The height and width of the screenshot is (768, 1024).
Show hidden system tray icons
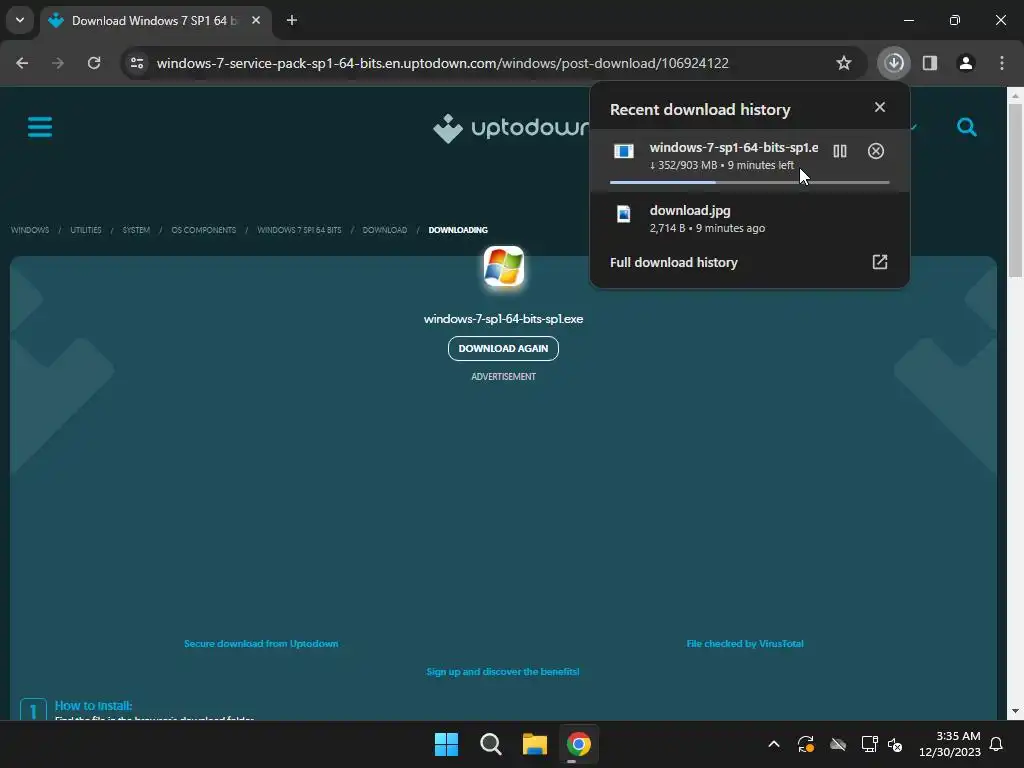pyautogui.click(x=774, y=744)
